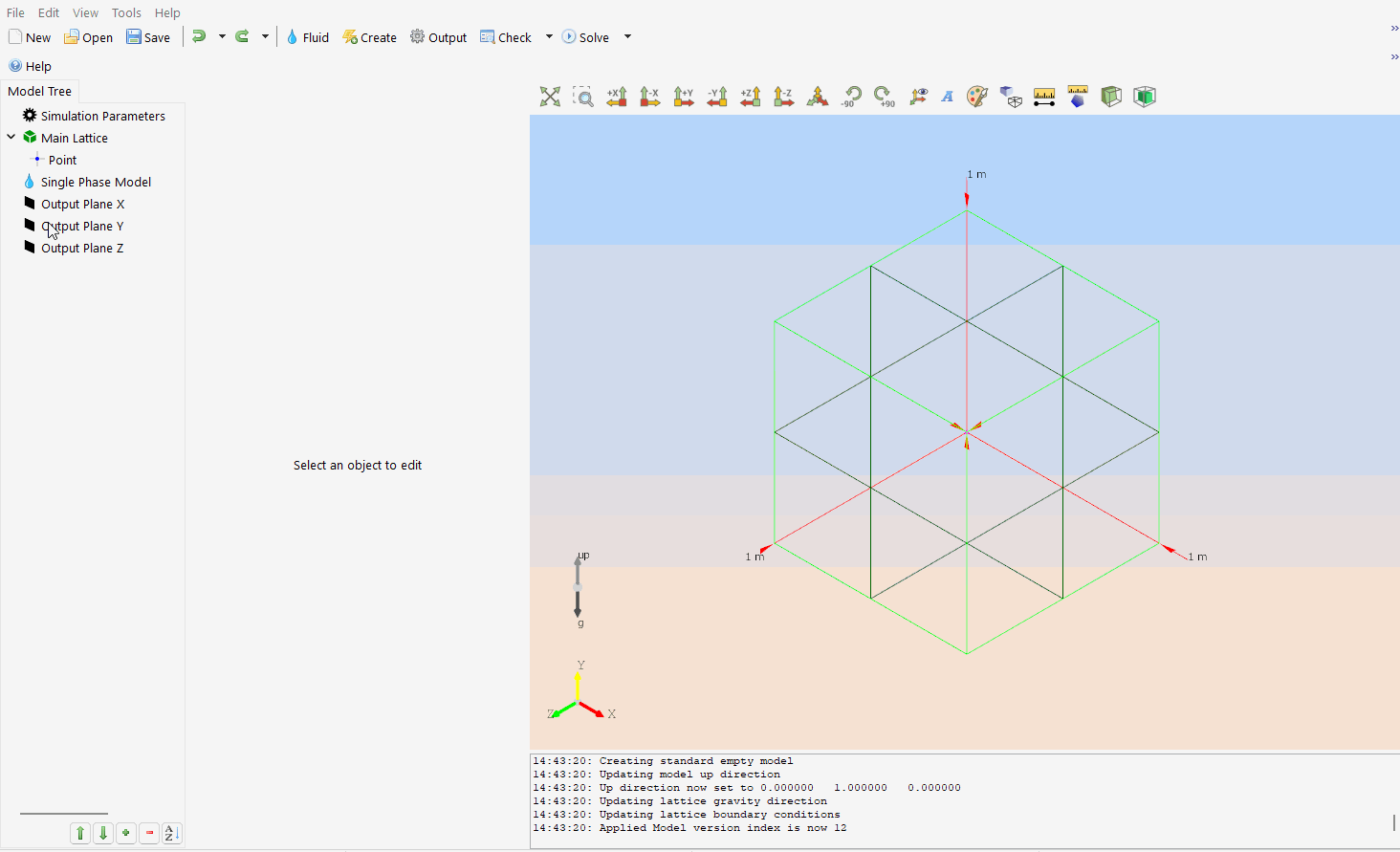Set view along the -Y axis
The height and width of the screenshot is (852, 1400).
click(717, 97)
